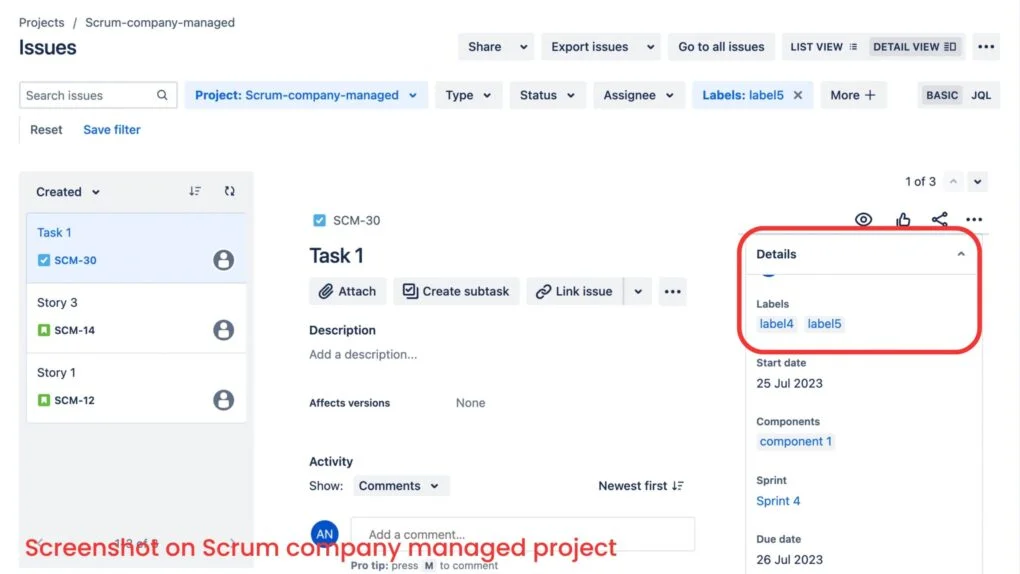This screenshot has height=574, width=1020.
Task: Open the Created sort dropdown
Action: tap(68, 192)
